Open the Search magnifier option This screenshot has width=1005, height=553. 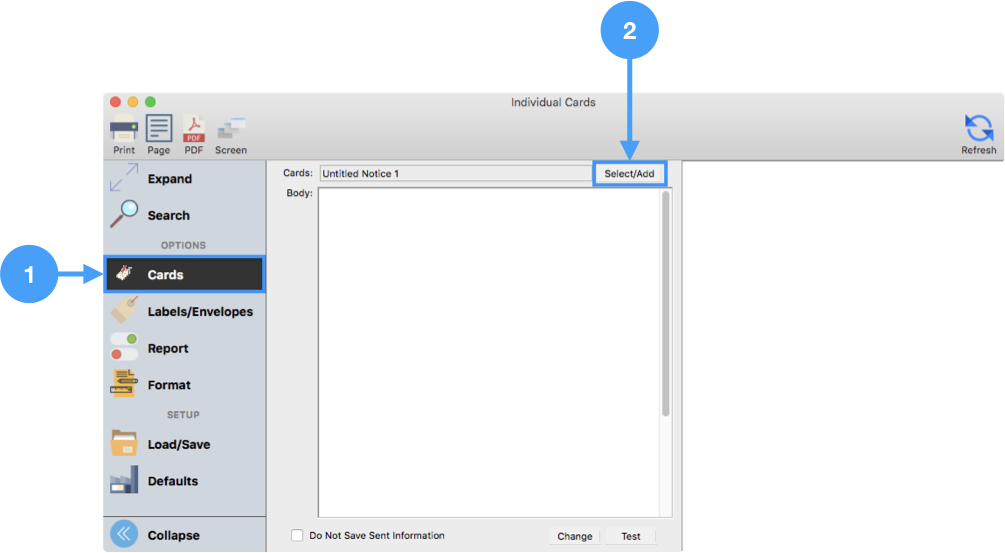click(x=167, y=215)
